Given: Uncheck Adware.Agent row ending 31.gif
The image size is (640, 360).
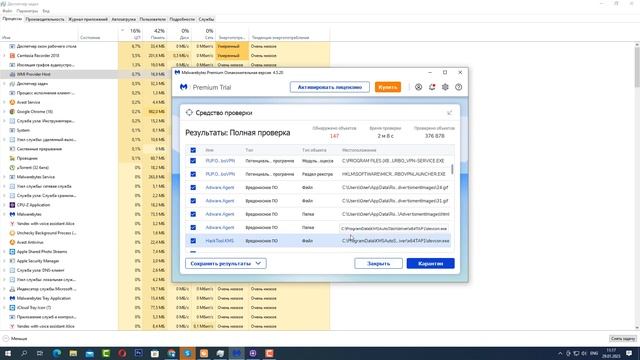Looking at the screenshot, I should point(193,201).
